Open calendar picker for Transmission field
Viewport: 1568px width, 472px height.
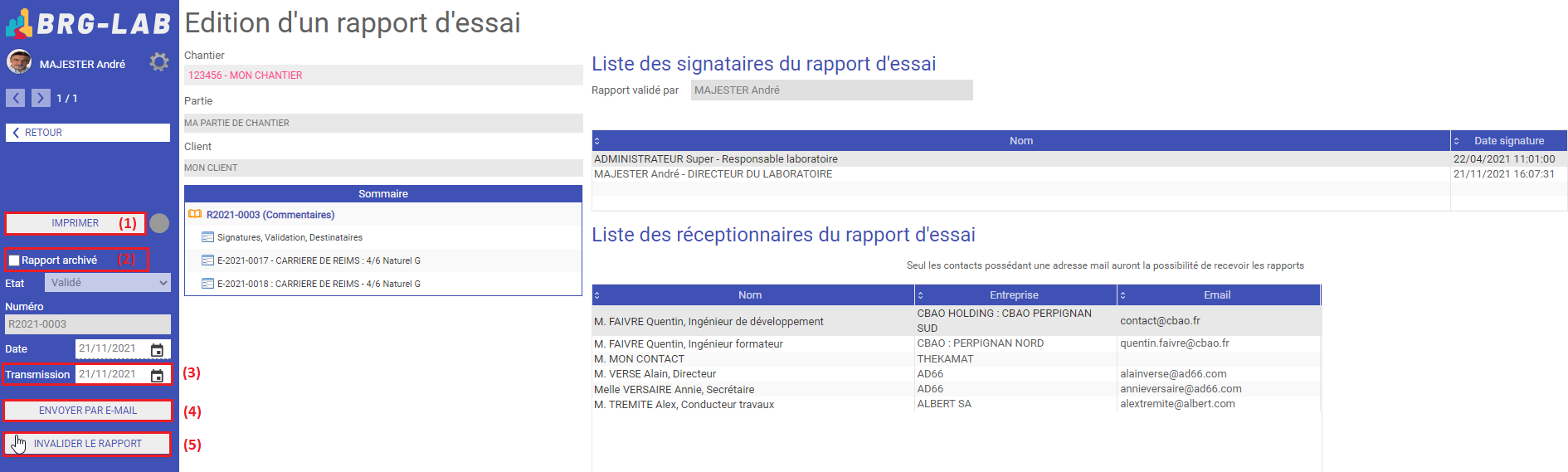pyautogui.click(x=157, y=376)
